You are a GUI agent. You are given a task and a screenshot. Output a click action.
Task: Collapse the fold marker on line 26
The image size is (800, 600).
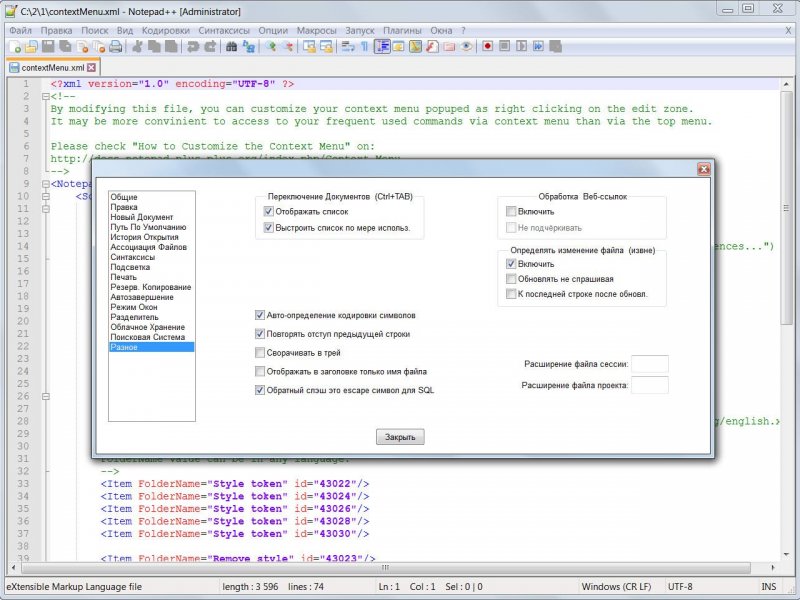(x=45, y=396)
